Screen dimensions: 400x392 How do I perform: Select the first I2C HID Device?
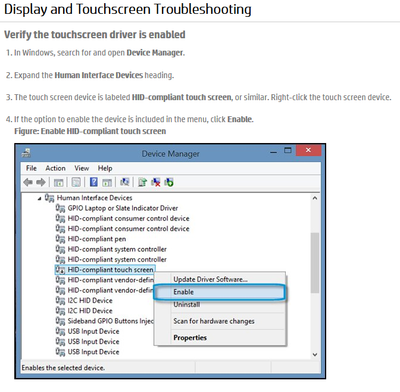coord(90,301)
